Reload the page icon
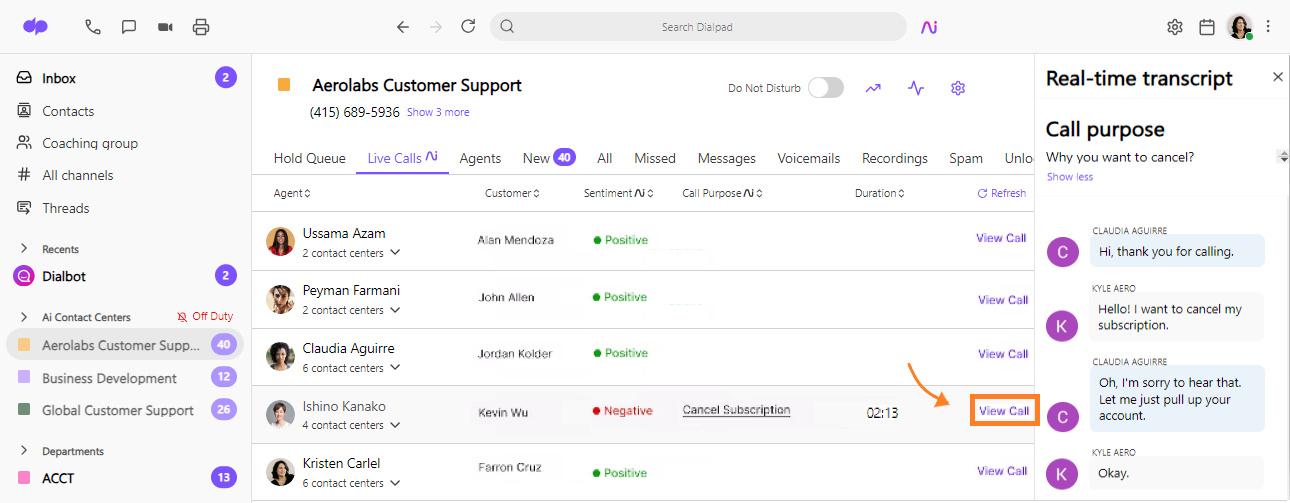Viewport: 1290px width, 503px height. click(x=468, y=27)
